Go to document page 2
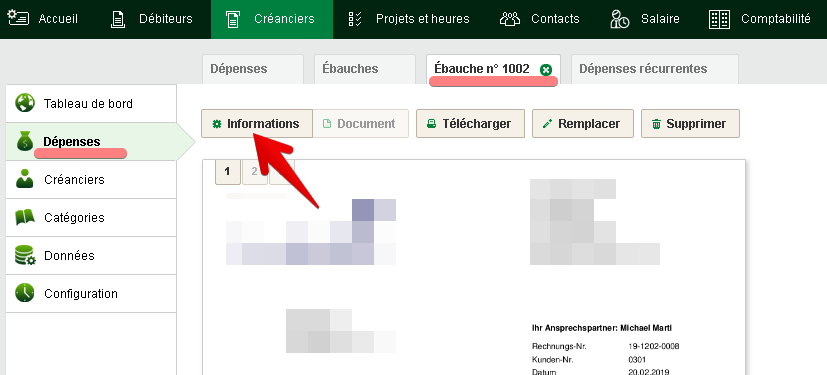Viewport: 827px width, 375px height. point(255,171)
